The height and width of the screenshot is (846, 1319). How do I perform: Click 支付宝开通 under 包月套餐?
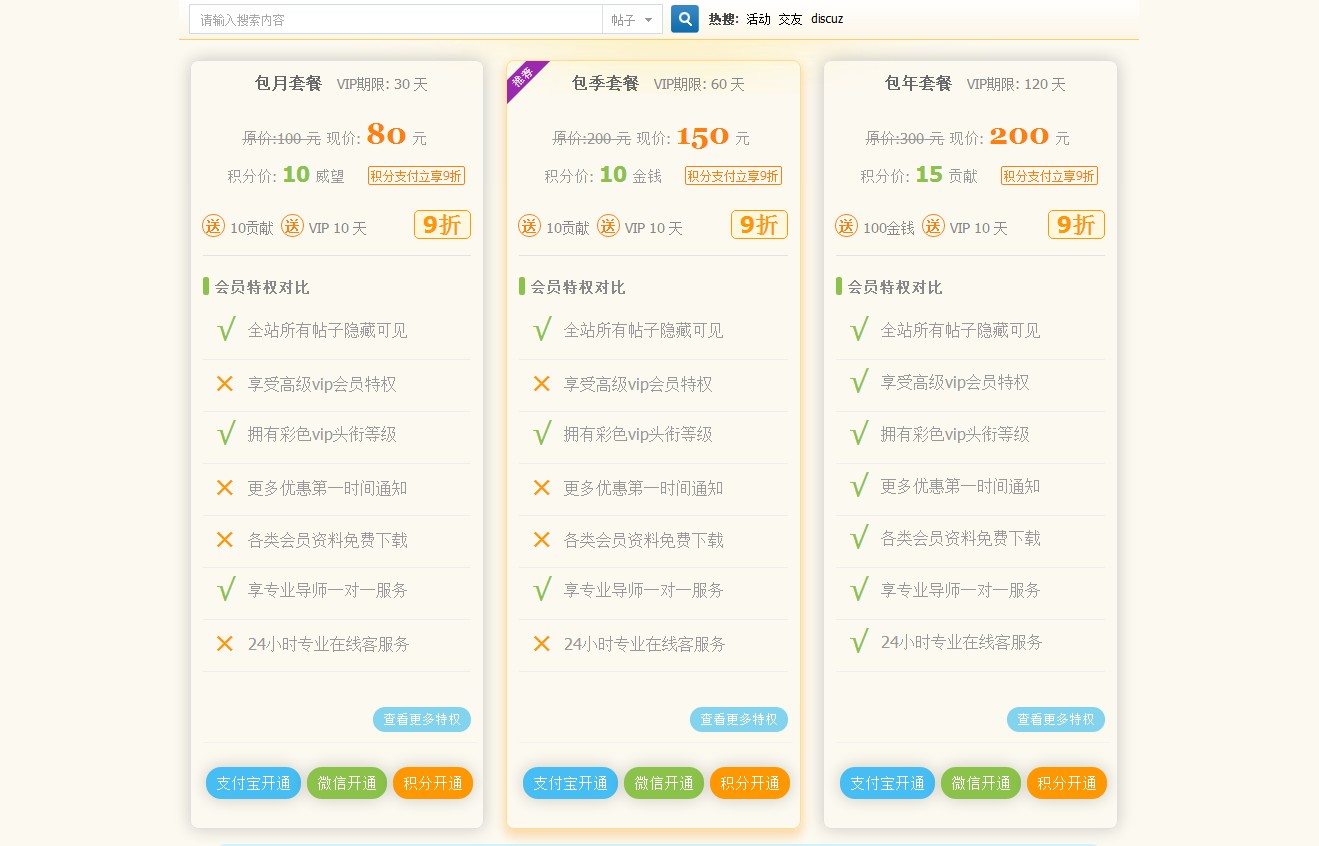point(253,783)
